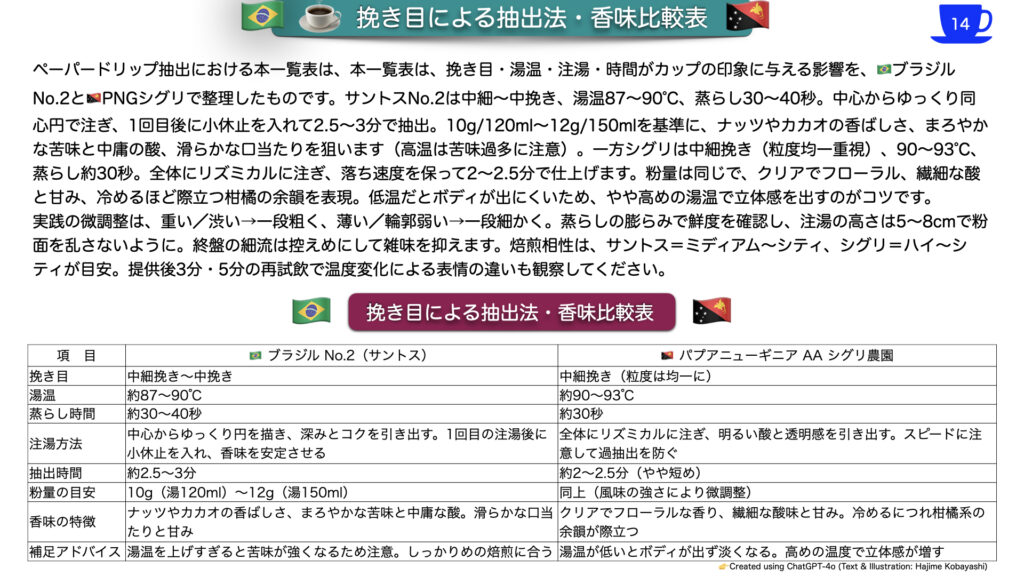Image resolution: width=1024 pixels, height=576 pixels.
Task: Click the cell starting 湯温を上げすぎると苦味が強くなる
Action: pos(342,552)
